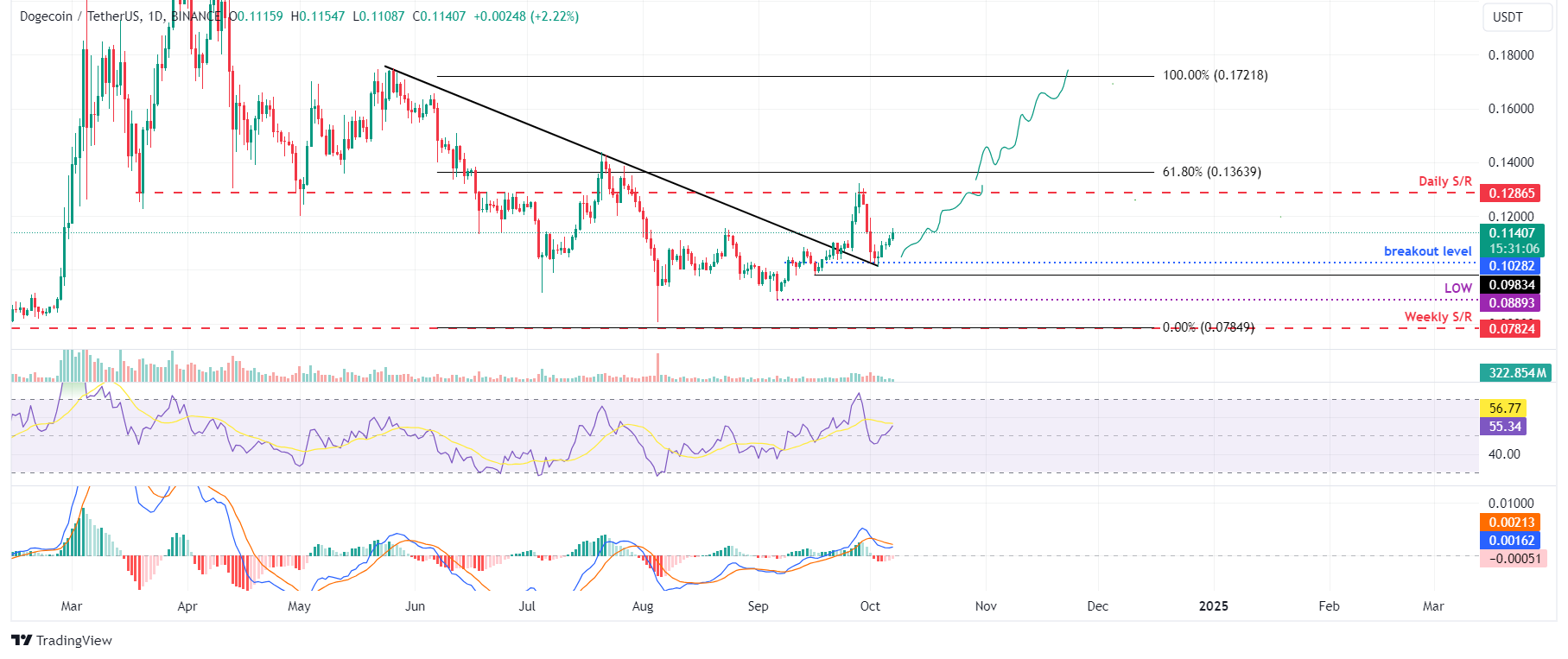Select the high value H0.11547

pyautogui.click(x=317, y=16)
